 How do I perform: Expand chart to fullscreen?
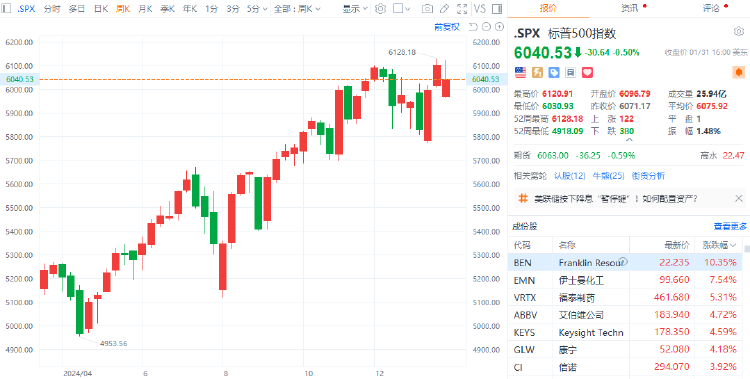(x=462, y=9)
